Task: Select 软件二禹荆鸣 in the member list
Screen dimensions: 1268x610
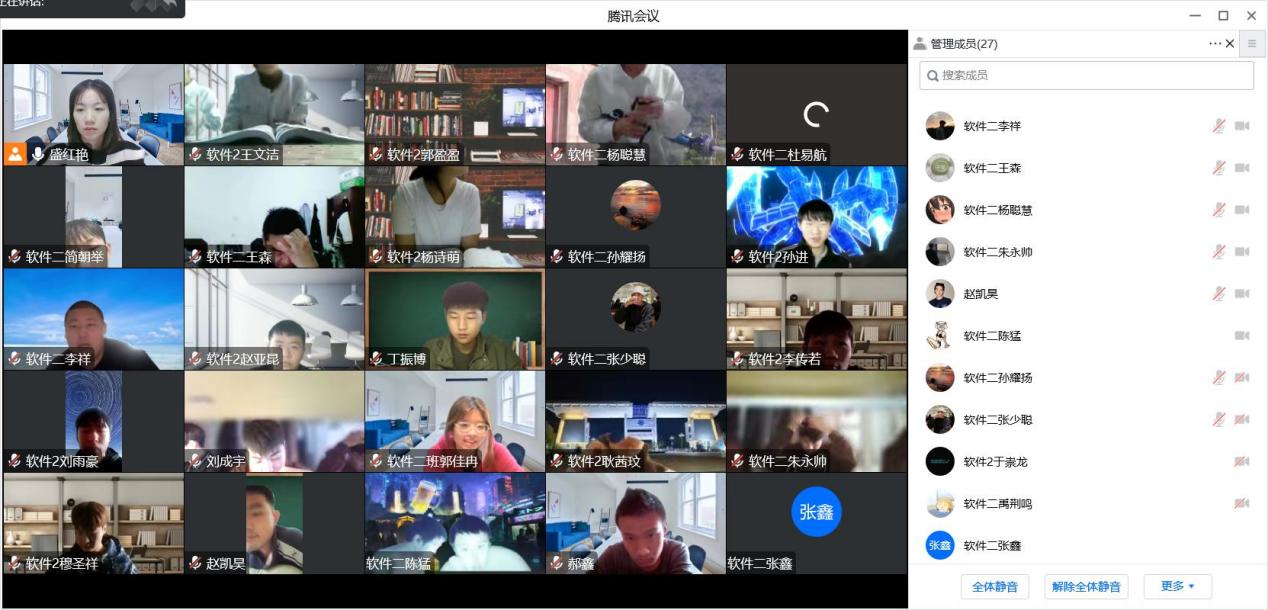Action: 997,504
